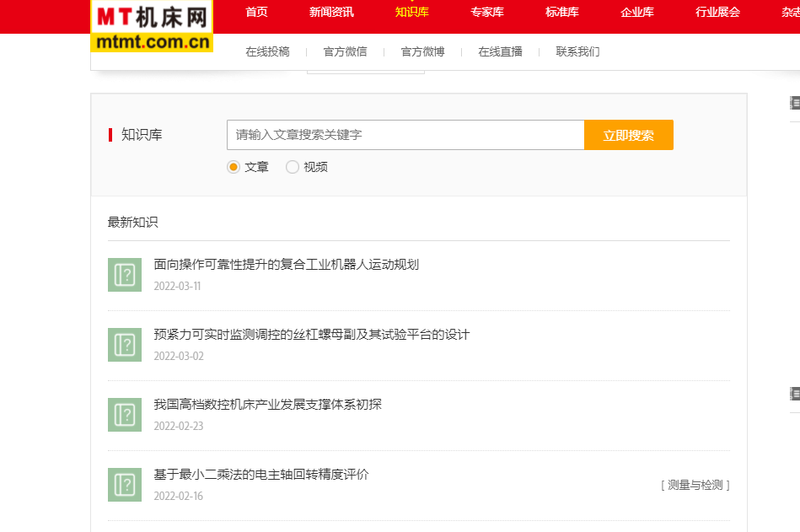This screenshot has height=532, width=800.
Task: Open 专家库 navigation item
Action: pyautogui.click(x=487, y=12)
